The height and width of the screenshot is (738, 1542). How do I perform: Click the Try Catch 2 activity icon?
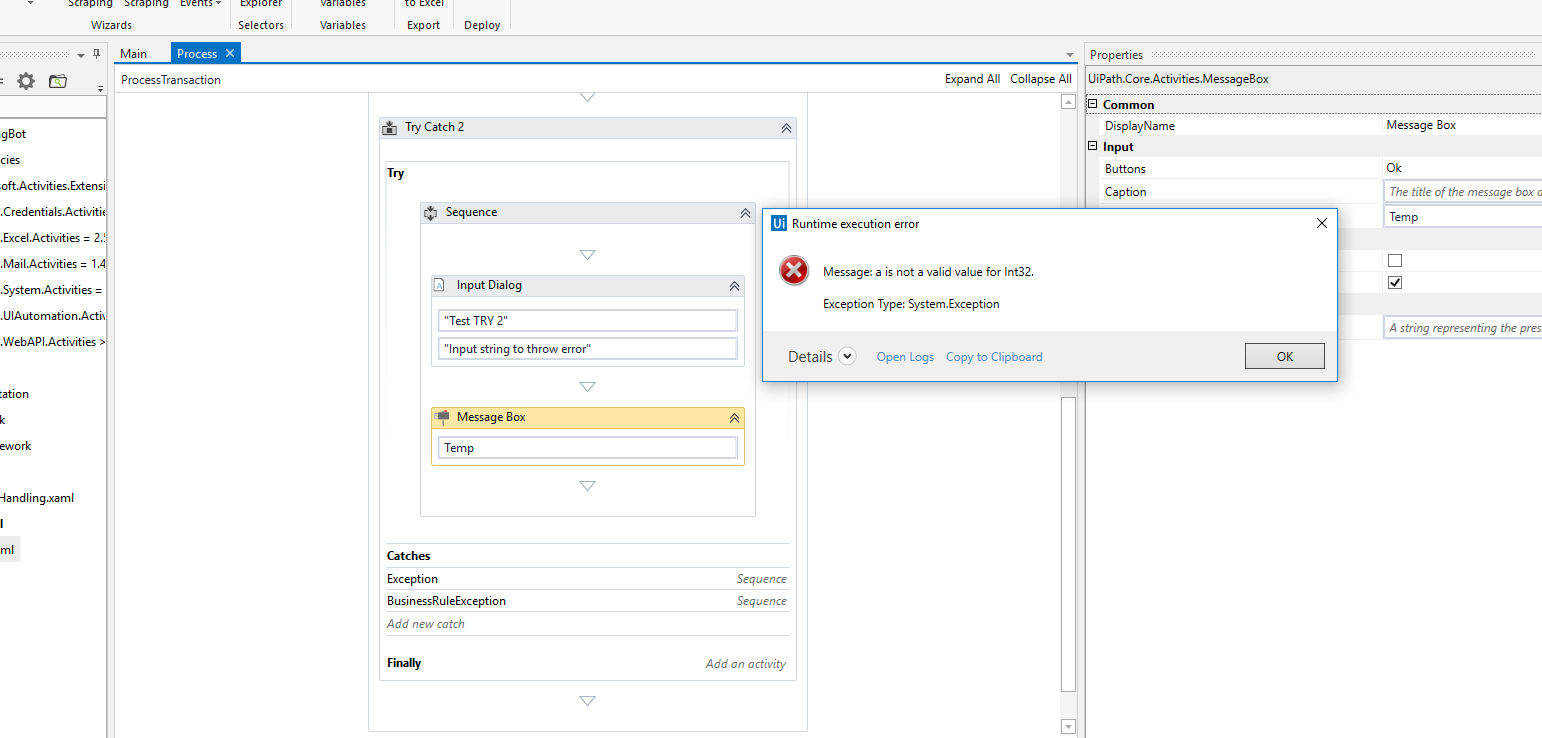point(389,127)
